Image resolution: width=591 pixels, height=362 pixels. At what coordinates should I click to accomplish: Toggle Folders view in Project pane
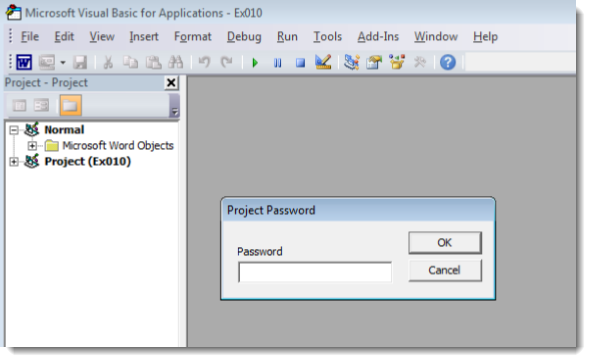click(x=70, y=105)
